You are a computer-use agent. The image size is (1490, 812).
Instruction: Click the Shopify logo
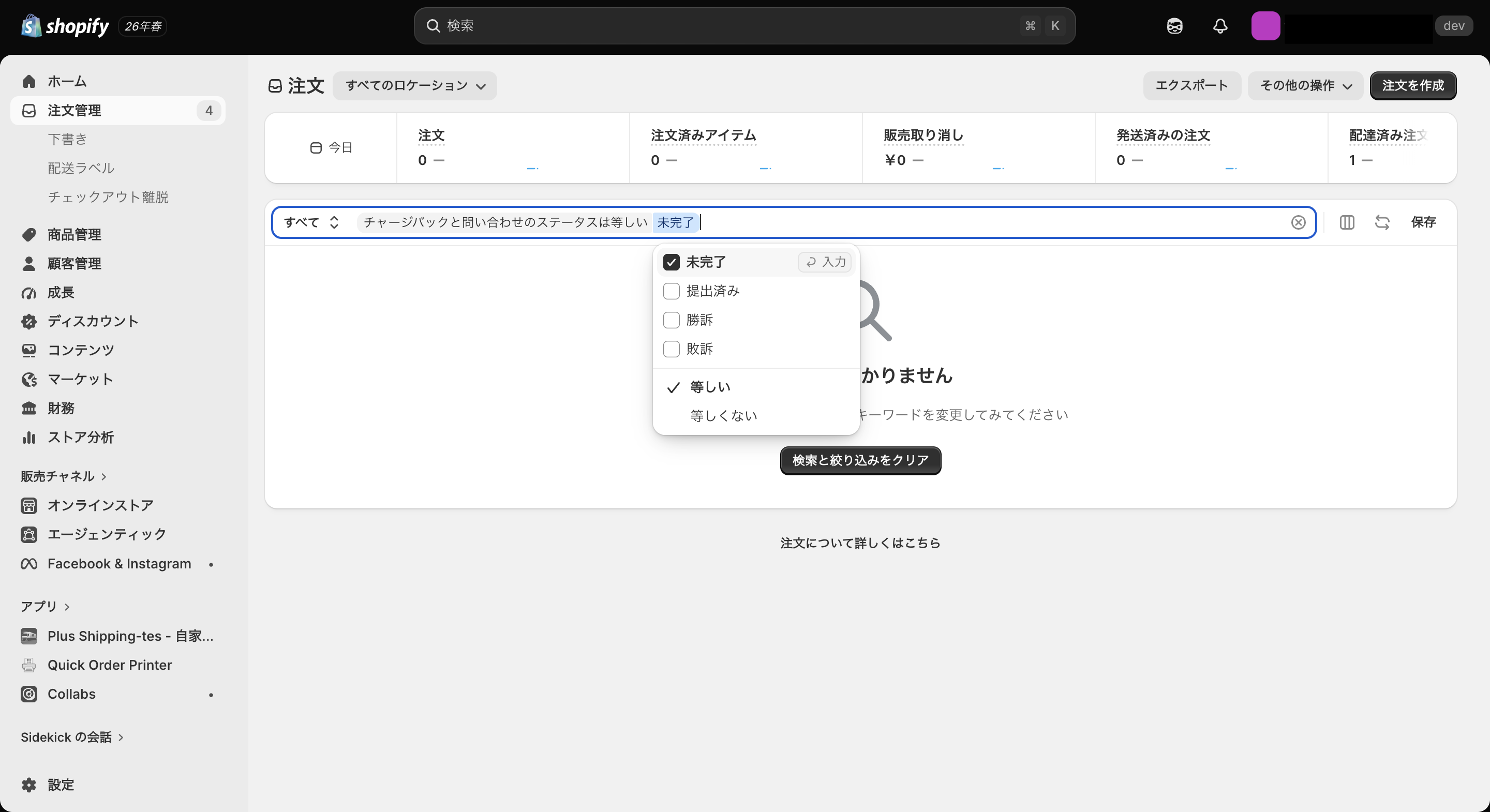coord(65,26)
